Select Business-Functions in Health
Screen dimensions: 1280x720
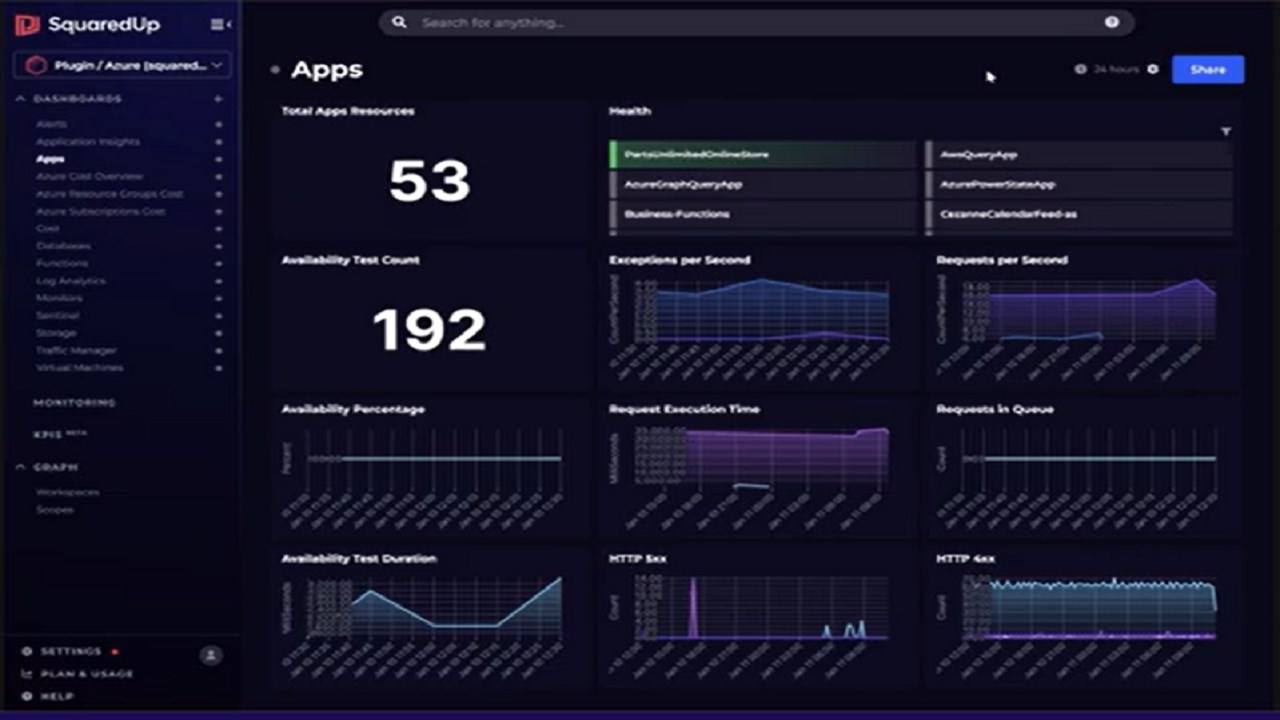point(762,214)
